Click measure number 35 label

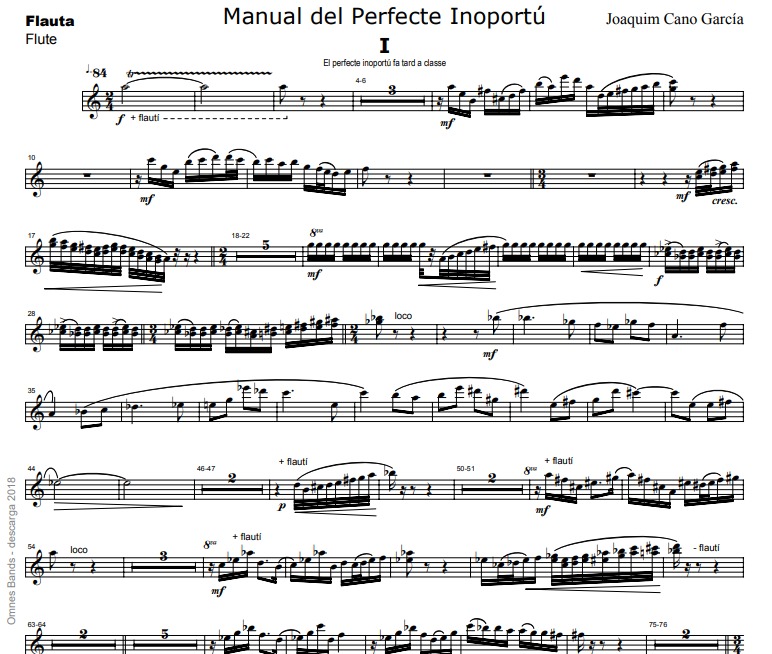[32, 391]
